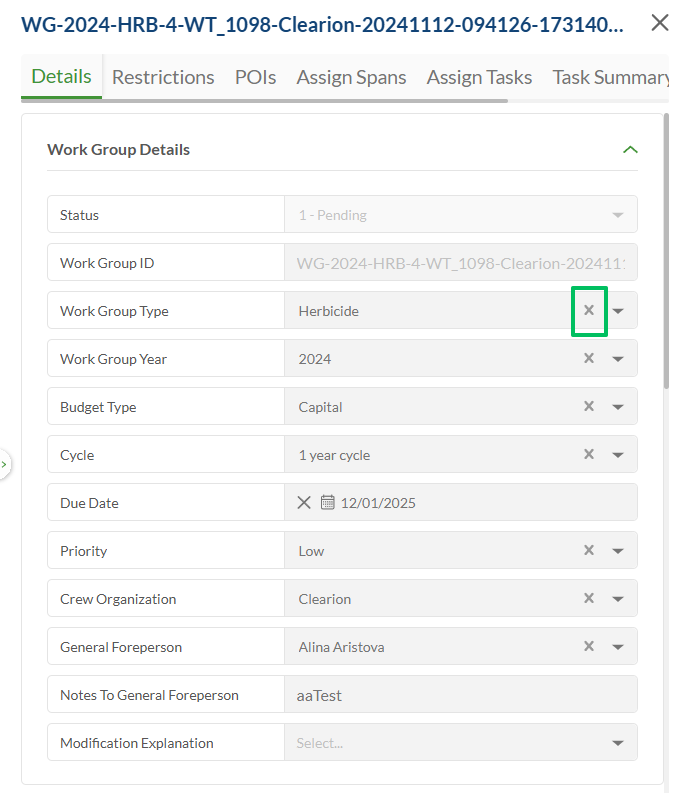Expand the side panel with left-edge arrow
This screenshot has width=692, height=793.
tap(4, 465)
